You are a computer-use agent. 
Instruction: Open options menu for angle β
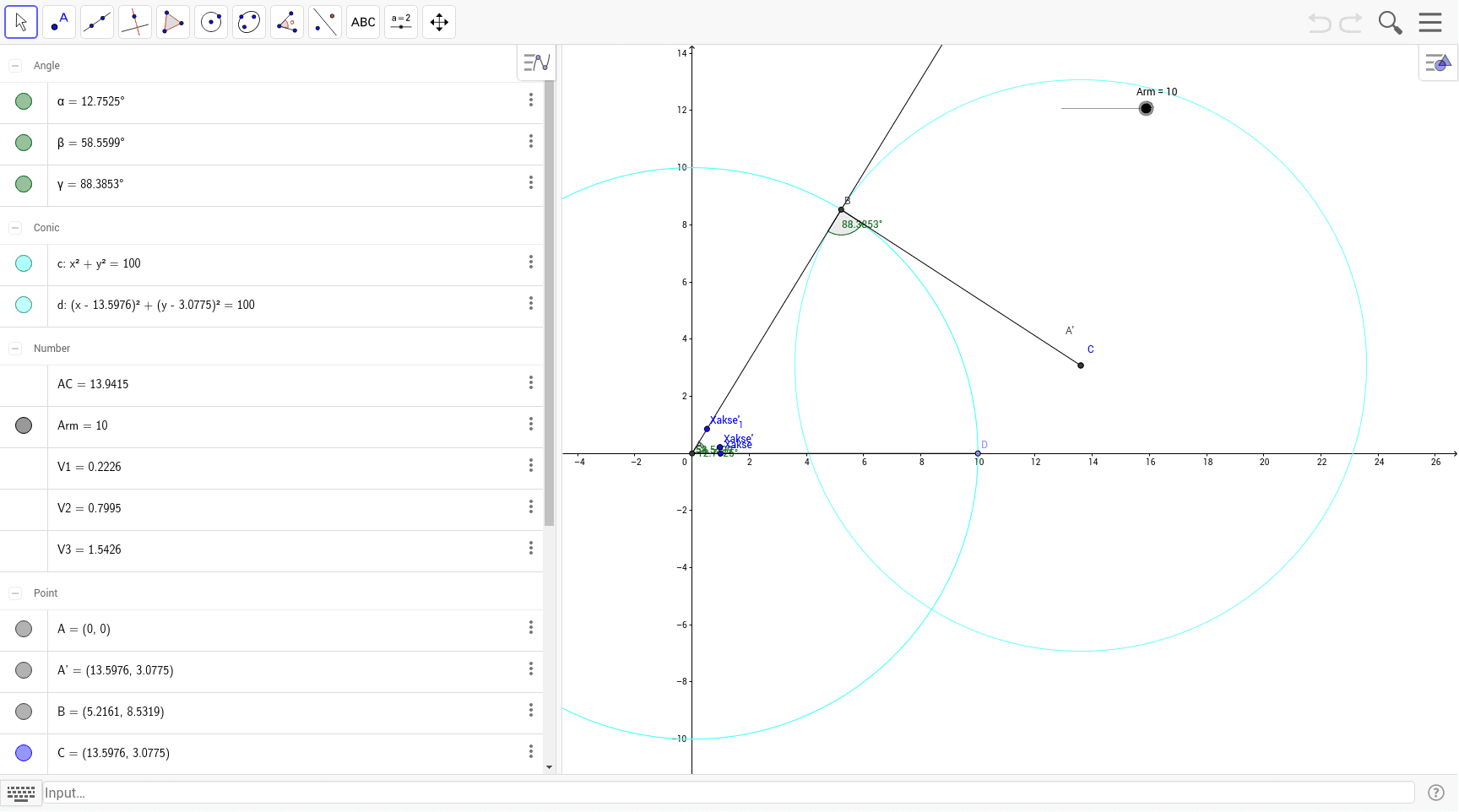(531, 141)
